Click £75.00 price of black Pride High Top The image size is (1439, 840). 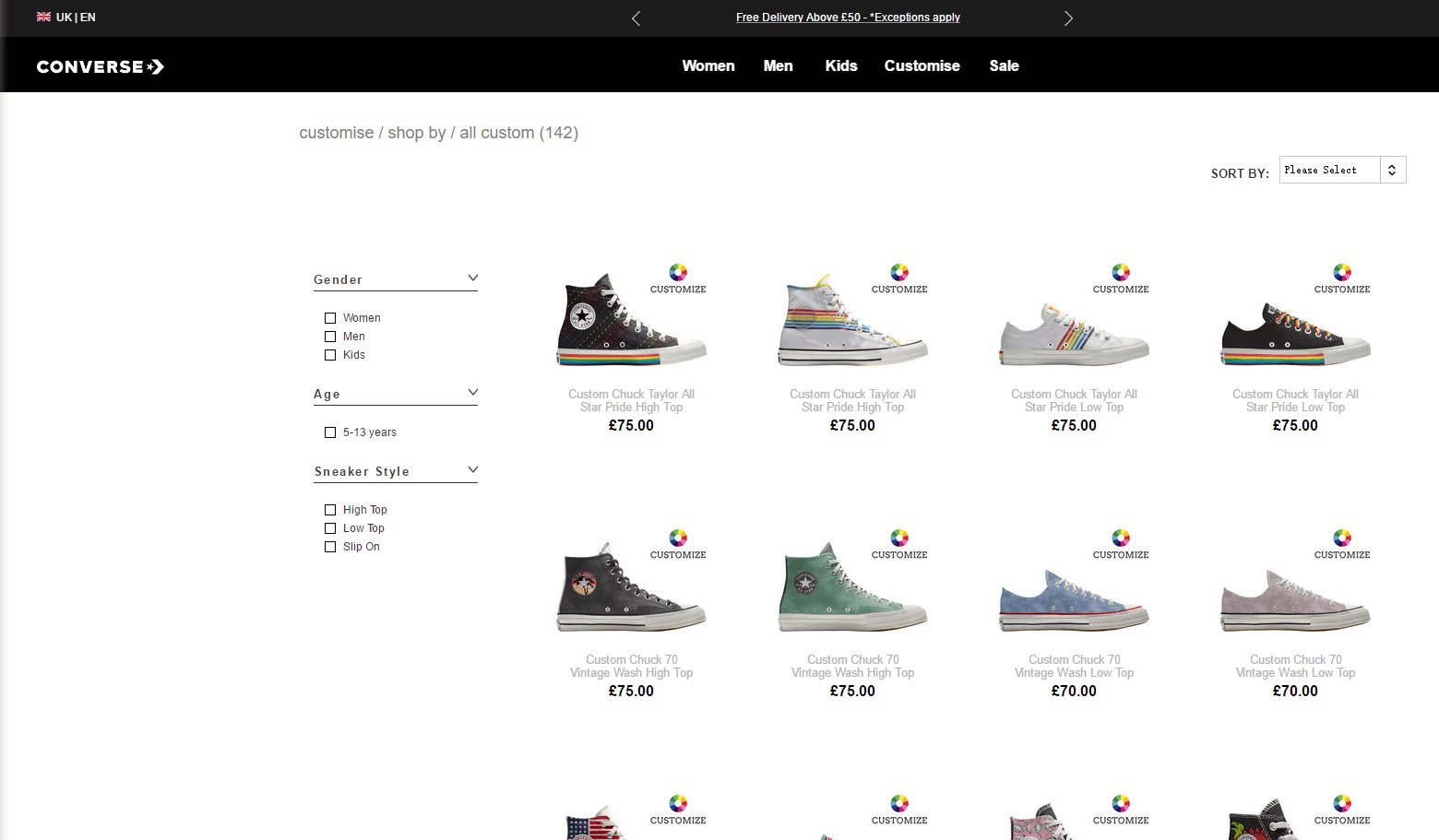[x=631, y=425]
